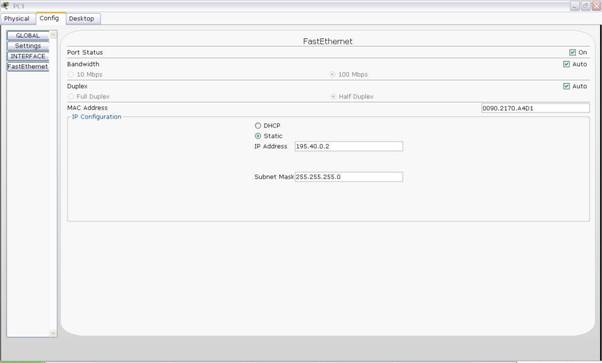Switch to the Physical tab

point(17,18)
